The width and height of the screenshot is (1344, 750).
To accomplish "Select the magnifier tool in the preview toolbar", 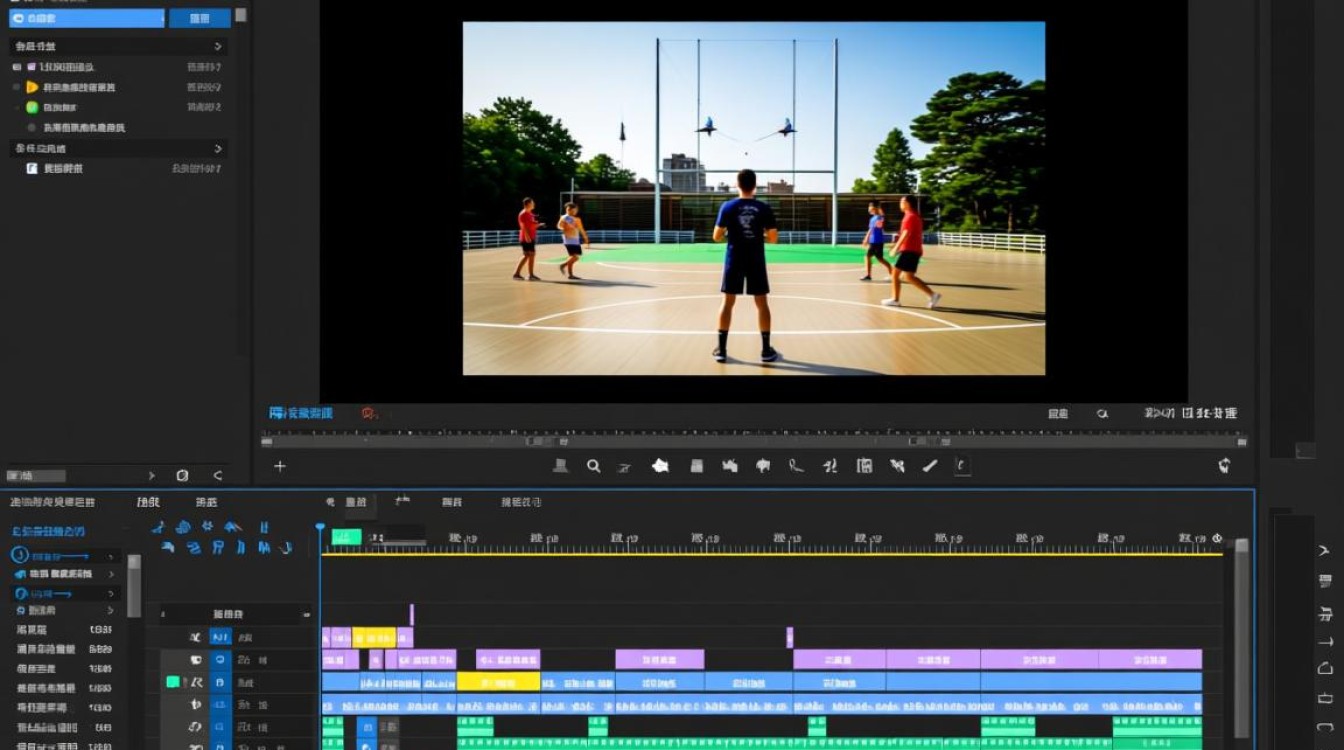I will [x=593, y=465].
